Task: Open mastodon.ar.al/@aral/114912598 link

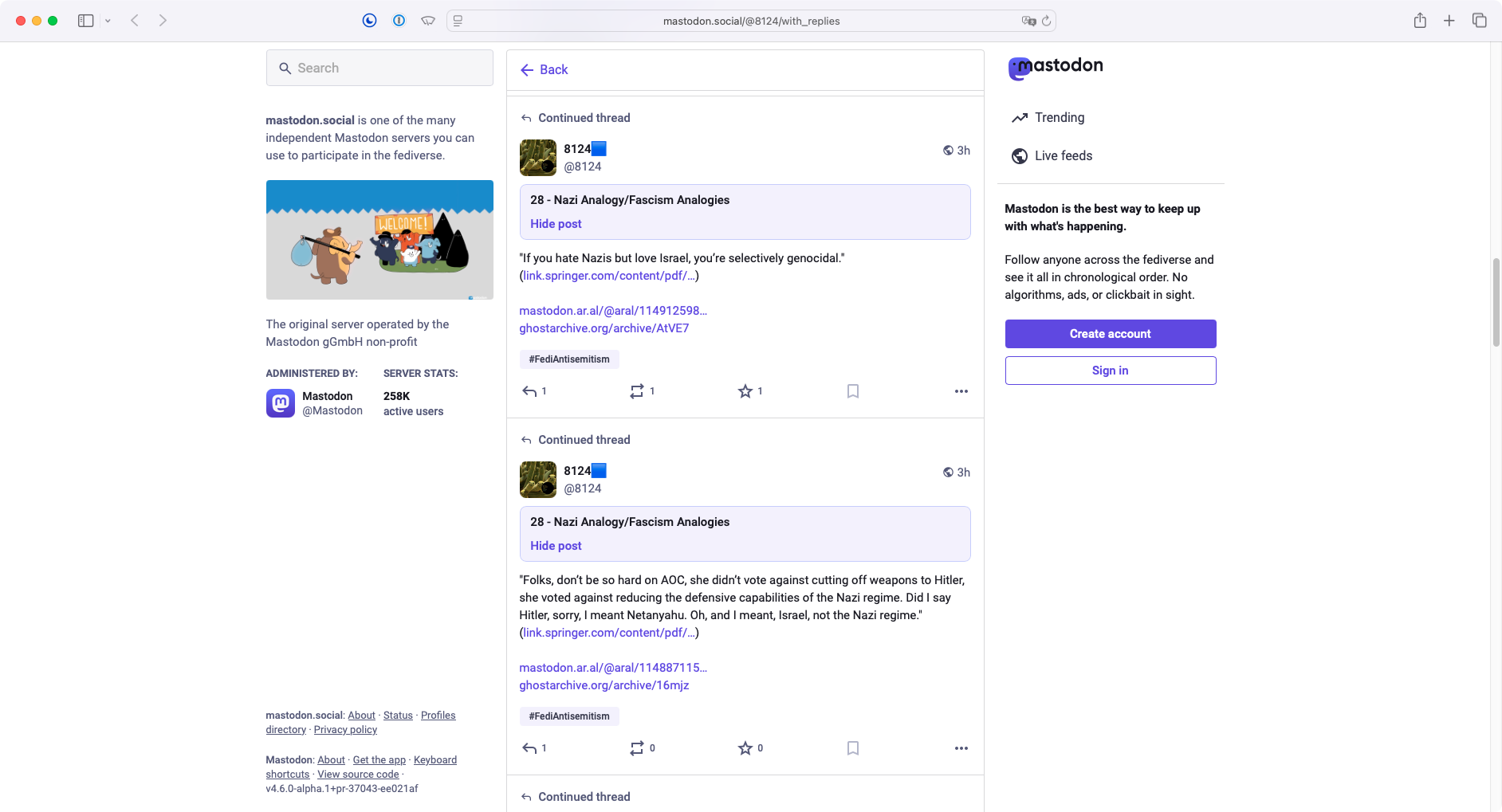Action: coord(613,311)
